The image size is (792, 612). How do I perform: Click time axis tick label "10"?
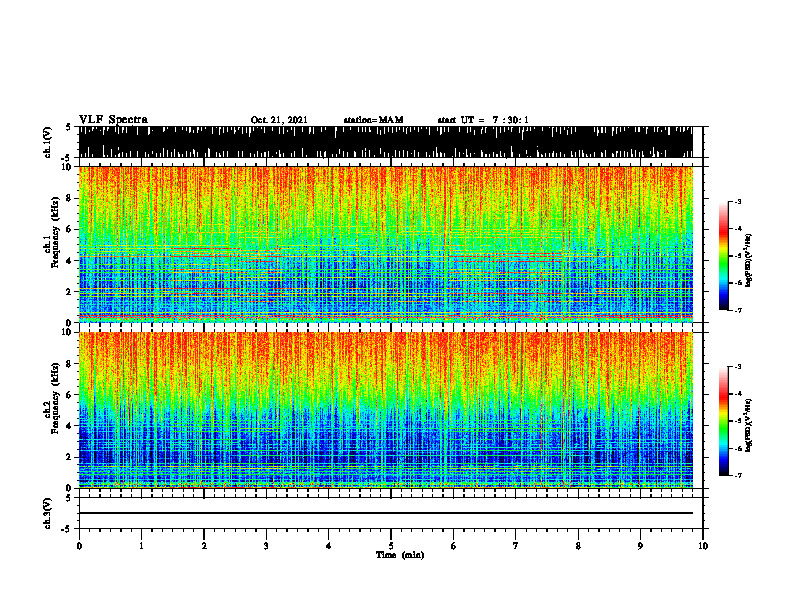click(x=703, y=546)
